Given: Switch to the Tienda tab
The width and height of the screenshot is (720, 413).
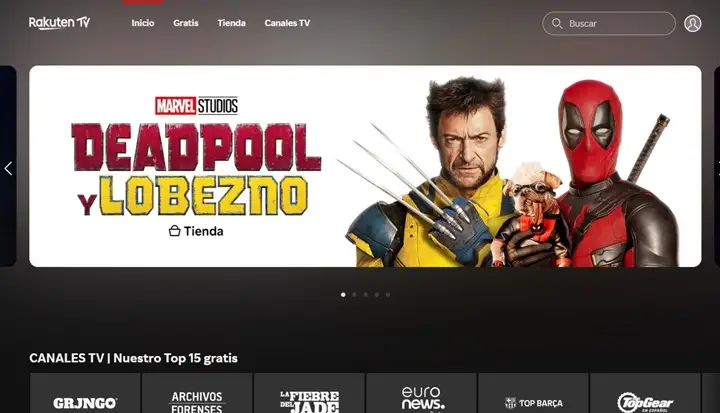Looking at the screenshot, I should [x=231, y=23].
